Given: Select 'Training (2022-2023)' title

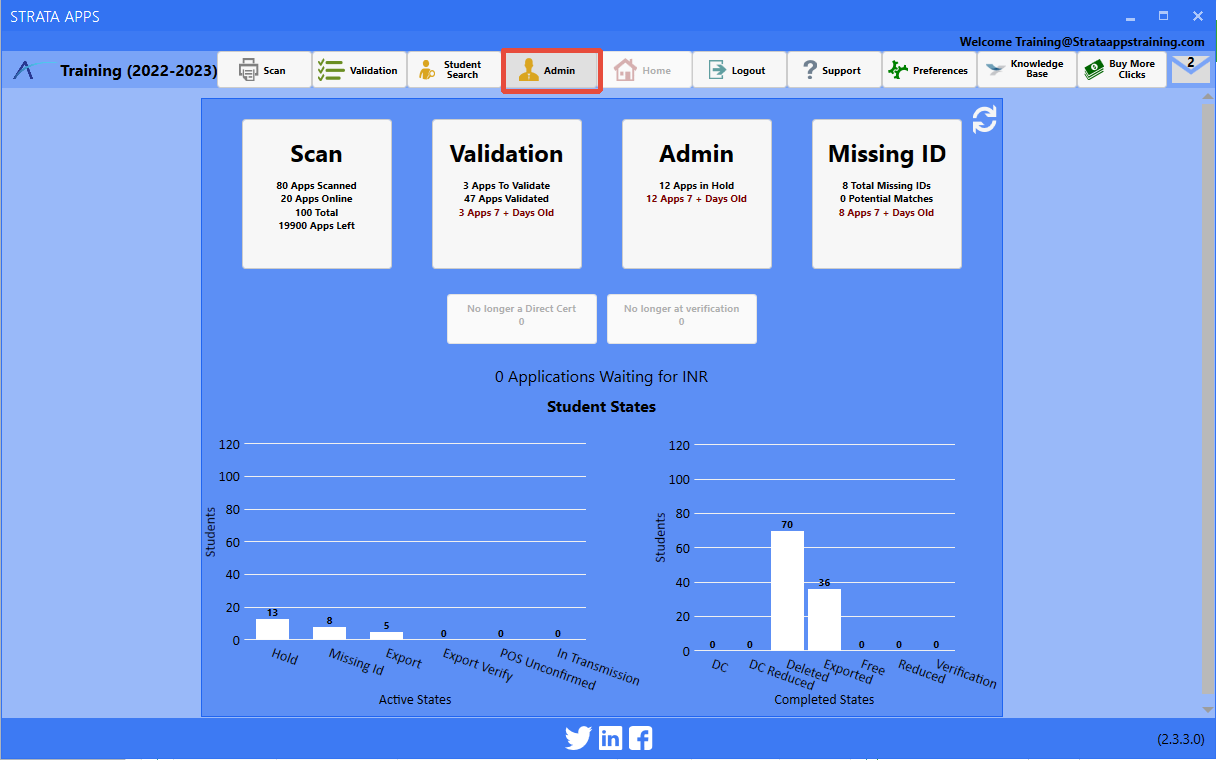Looking at the screenshot, I should 139,71.
